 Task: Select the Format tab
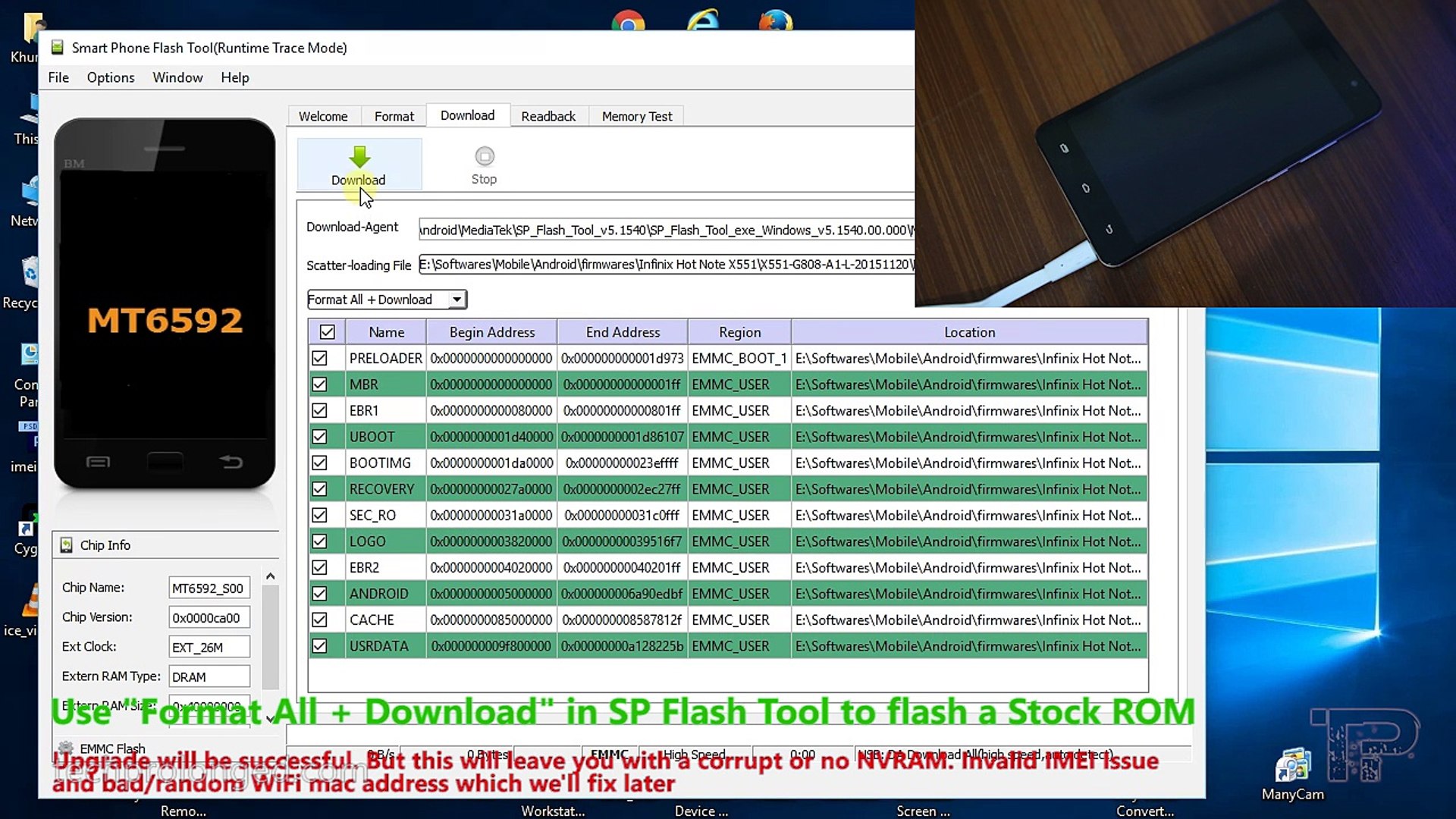(x=394, y=116)
